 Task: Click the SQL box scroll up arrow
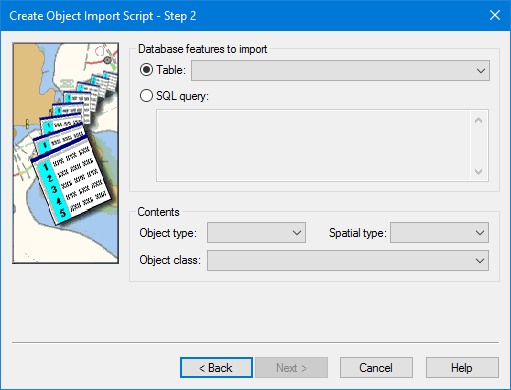tap(479, 120)
